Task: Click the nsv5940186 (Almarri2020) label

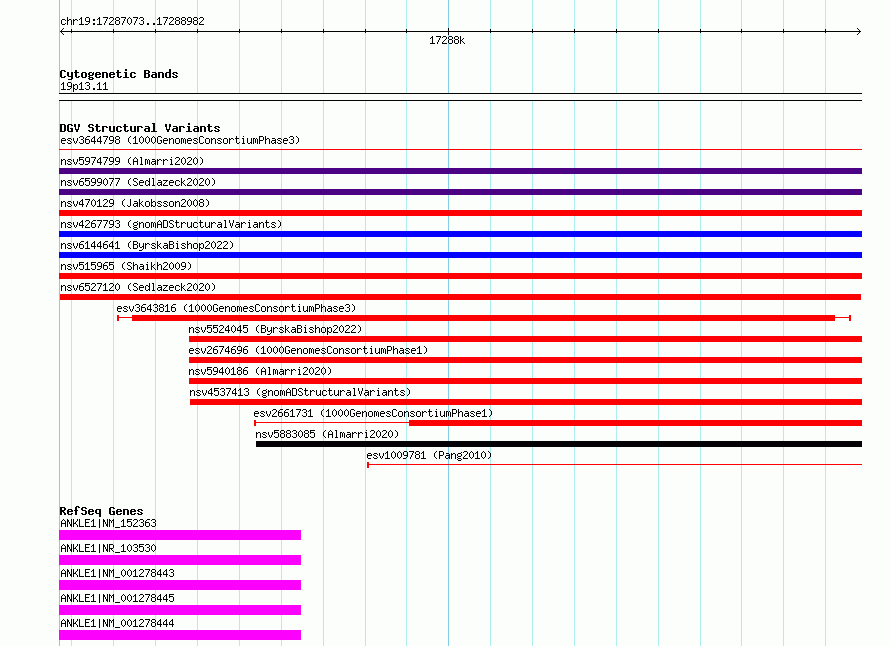Action: click(x=260, y=371)
